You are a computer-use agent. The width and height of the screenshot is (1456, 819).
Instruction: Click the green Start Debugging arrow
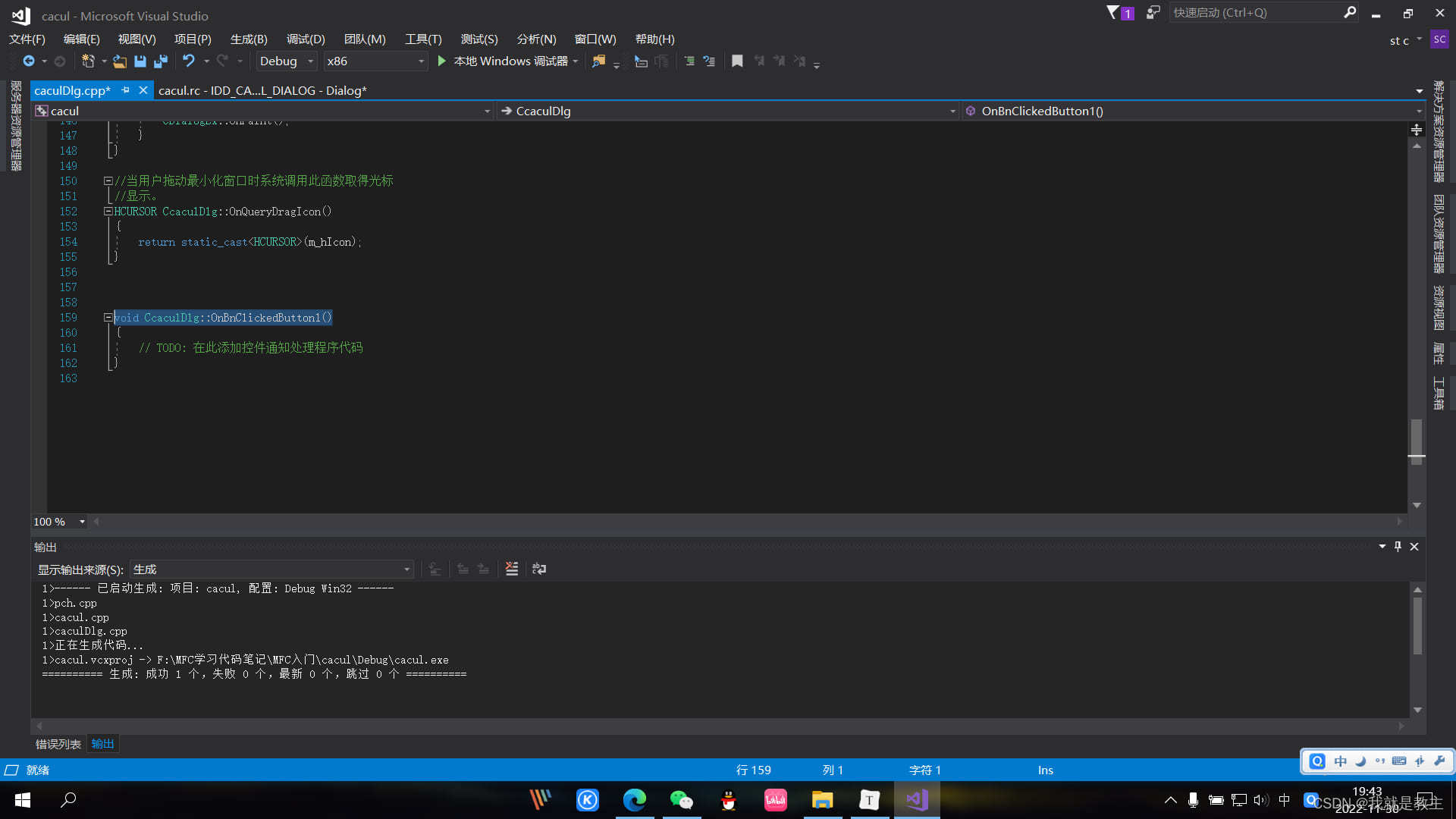coord(441,61)
